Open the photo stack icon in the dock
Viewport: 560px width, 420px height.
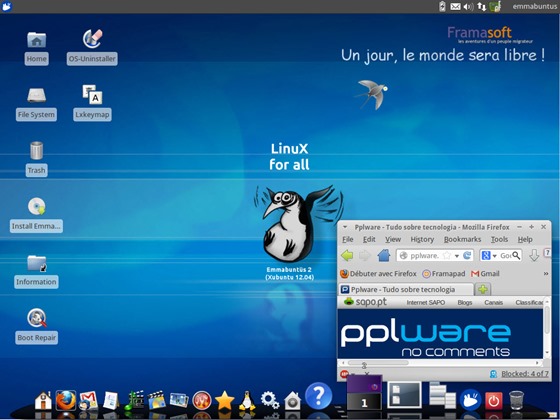tap(179, 400)
